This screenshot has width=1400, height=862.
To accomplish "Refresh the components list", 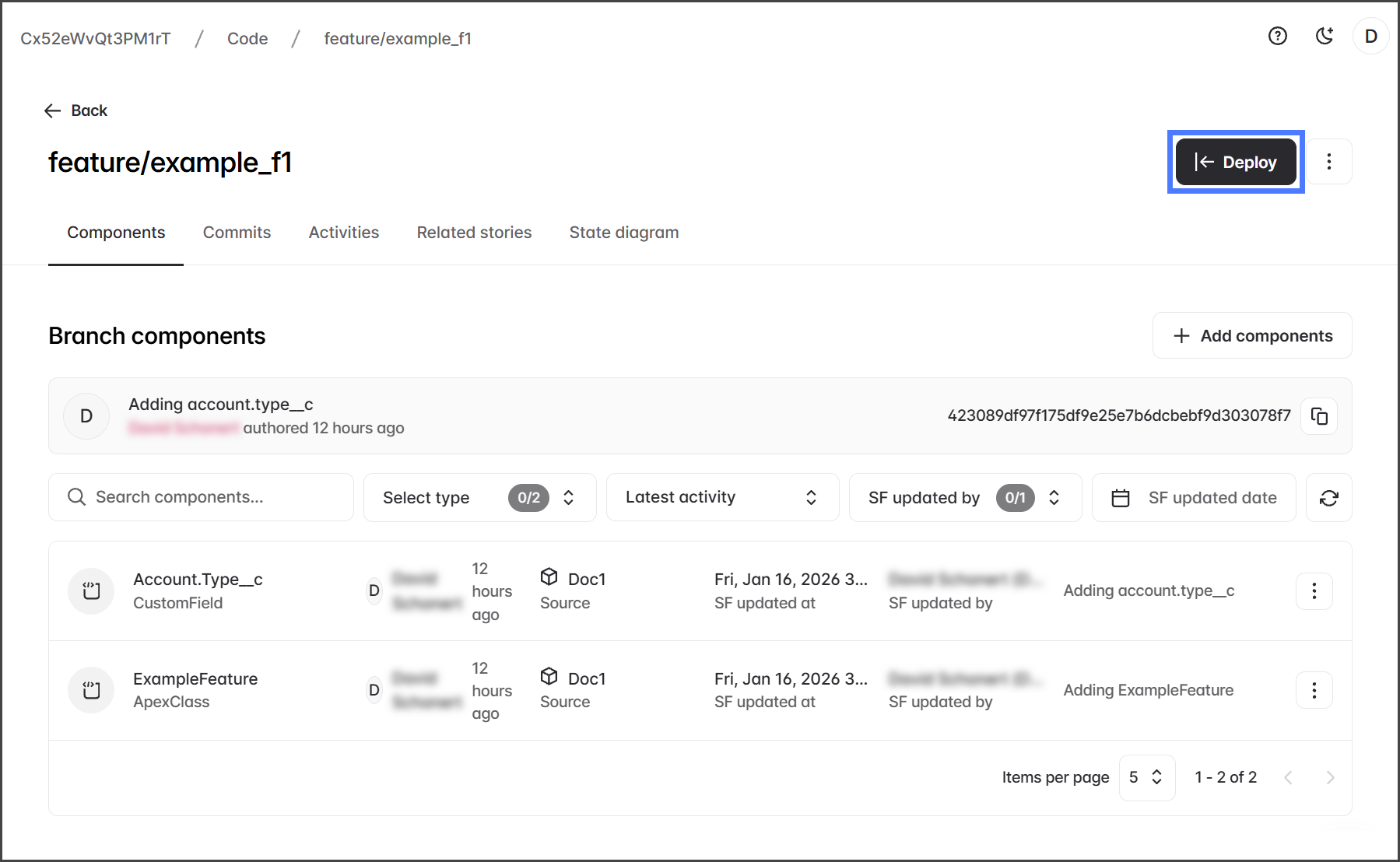I will click(1328, 498).
